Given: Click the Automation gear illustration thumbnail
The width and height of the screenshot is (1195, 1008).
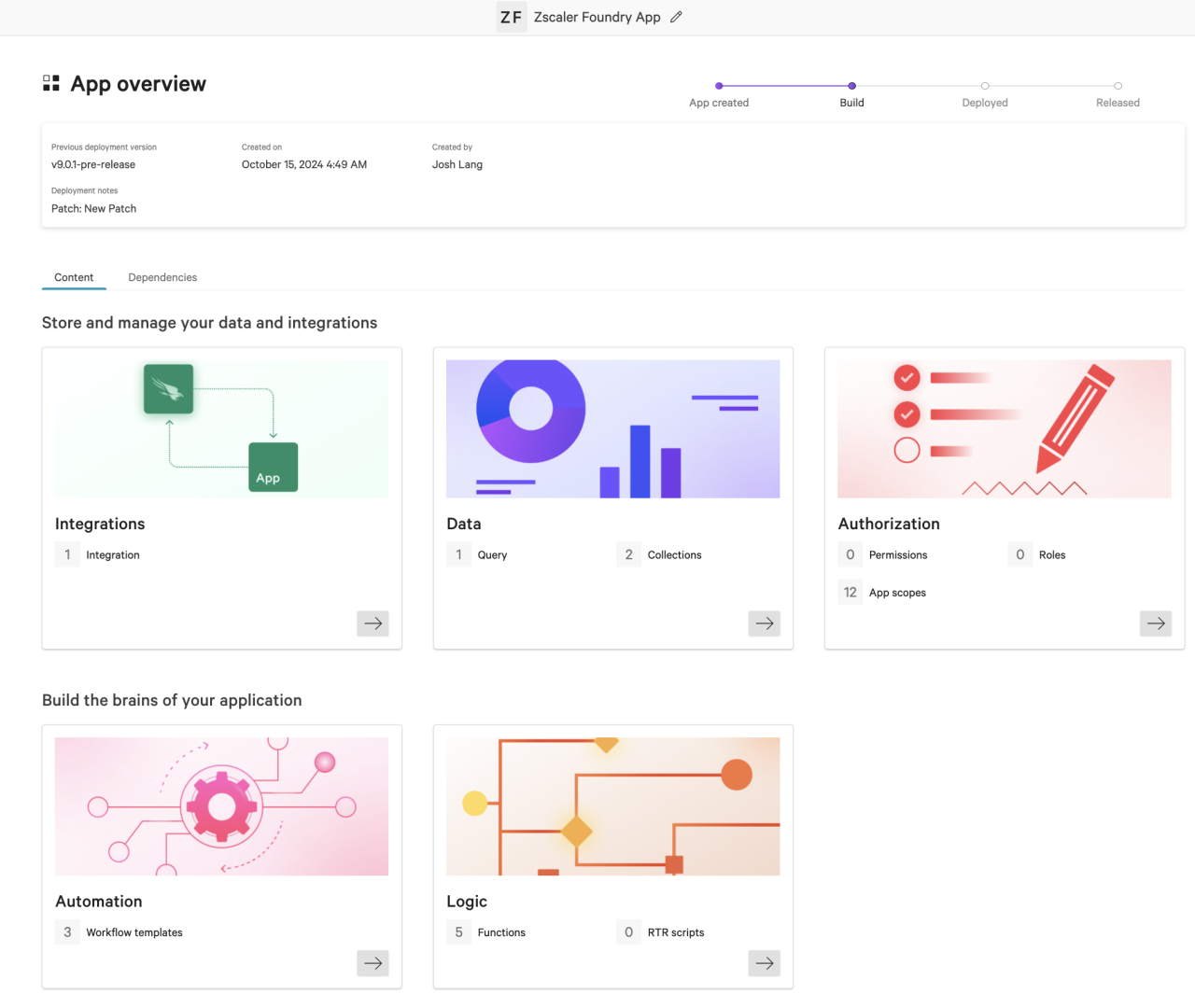Looking at the screenshot, I should pos(221,806).
